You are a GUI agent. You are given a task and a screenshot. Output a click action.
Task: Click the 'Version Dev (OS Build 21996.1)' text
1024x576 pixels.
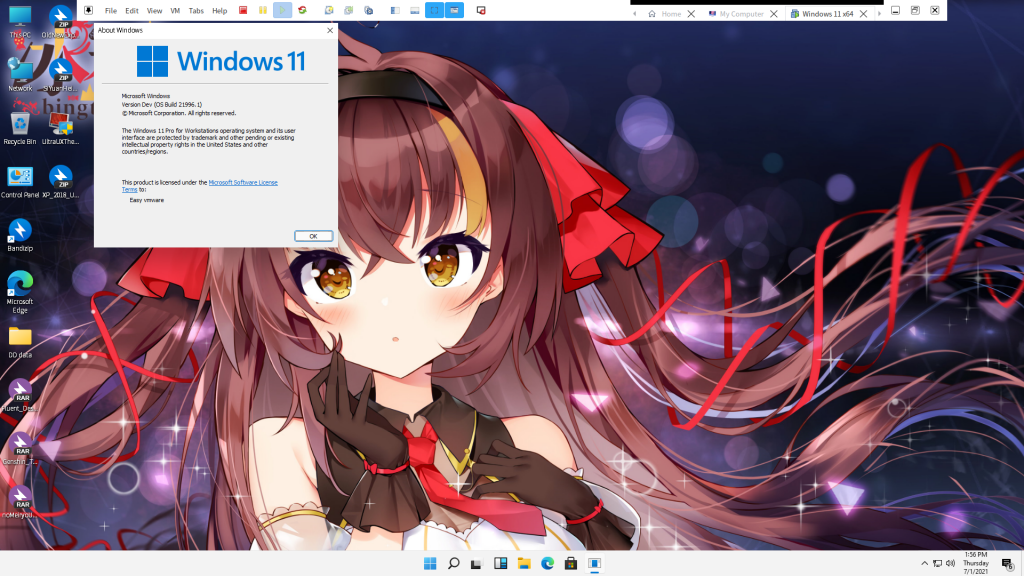coord(162,104)
